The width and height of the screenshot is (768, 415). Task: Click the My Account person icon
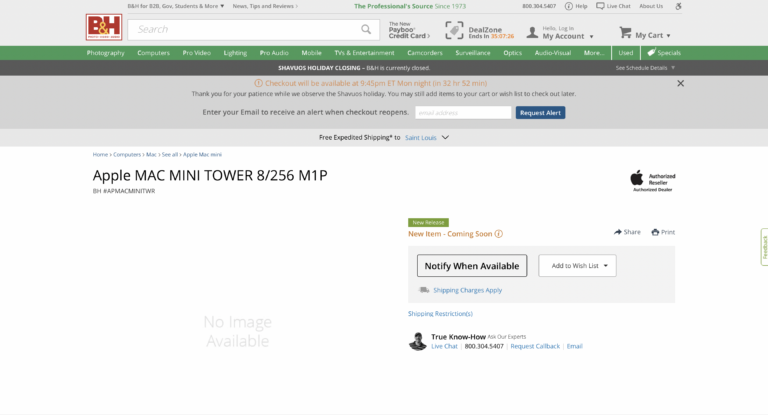(x=532, y=32)
